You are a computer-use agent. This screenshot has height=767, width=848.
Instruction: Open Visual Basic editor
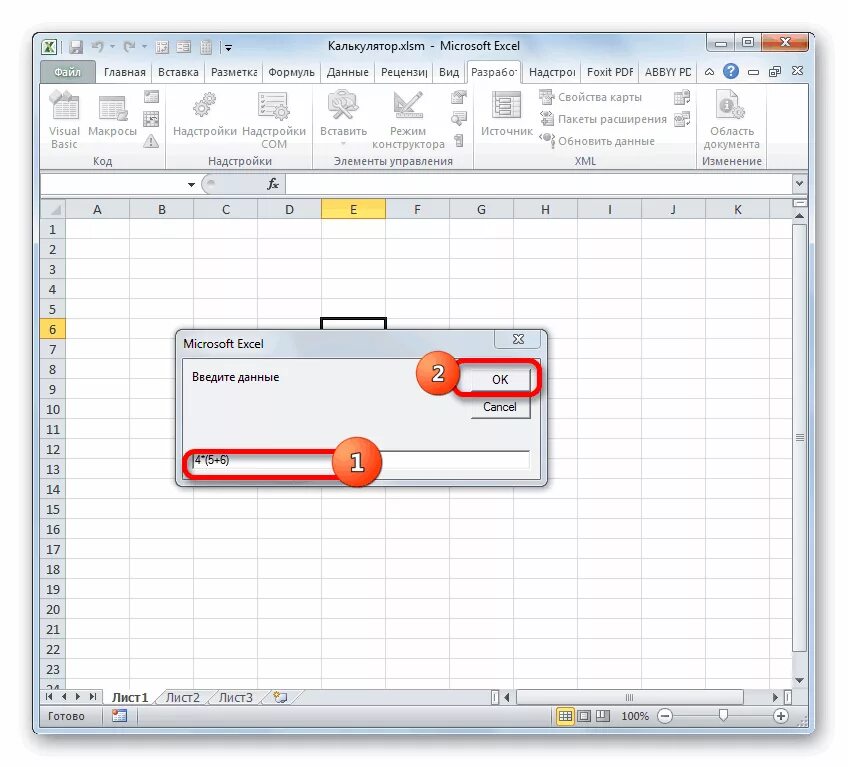(x=64, y=120)
